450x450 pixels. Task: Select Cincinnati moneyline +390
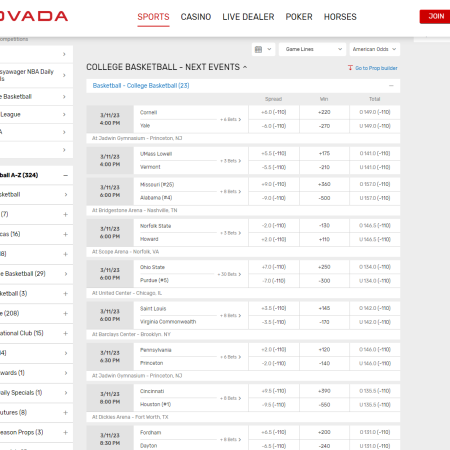coord(324,391)
